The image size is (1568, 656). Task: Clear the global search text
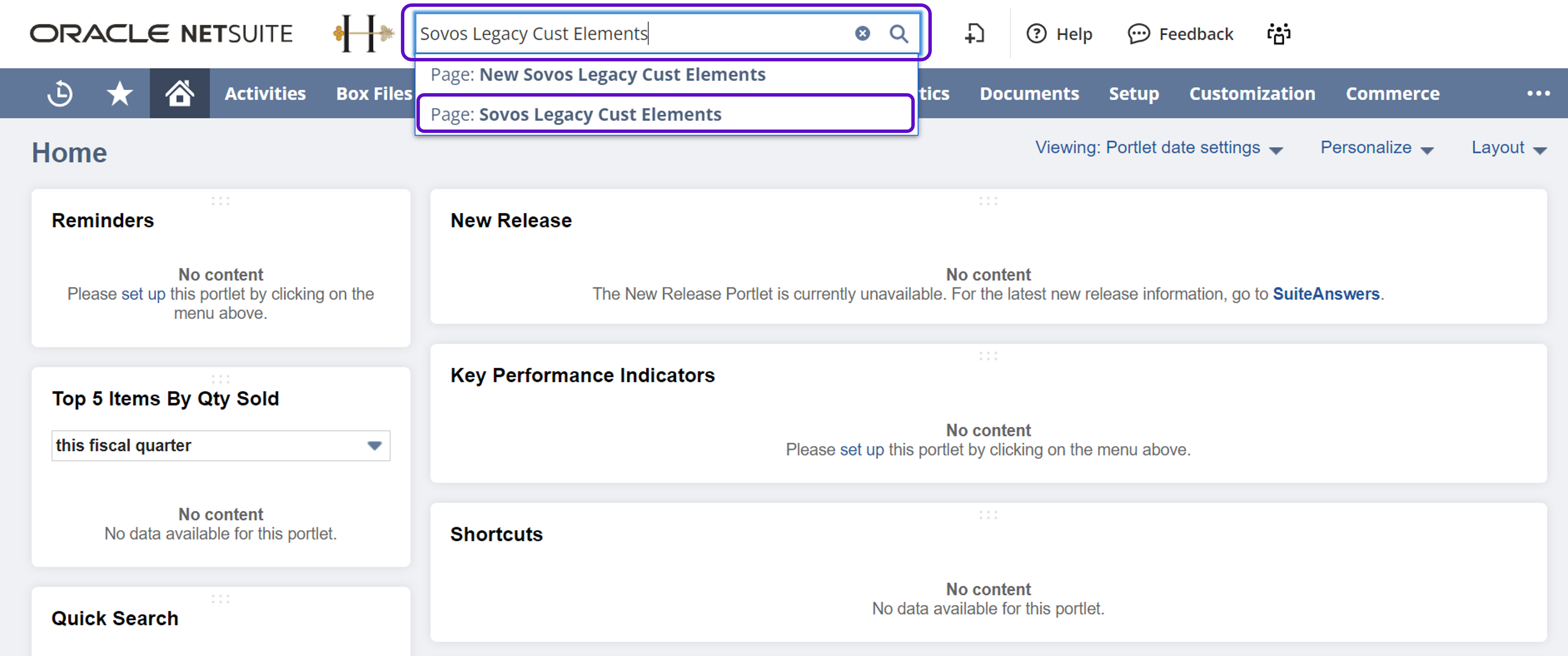tap(862, 33)
